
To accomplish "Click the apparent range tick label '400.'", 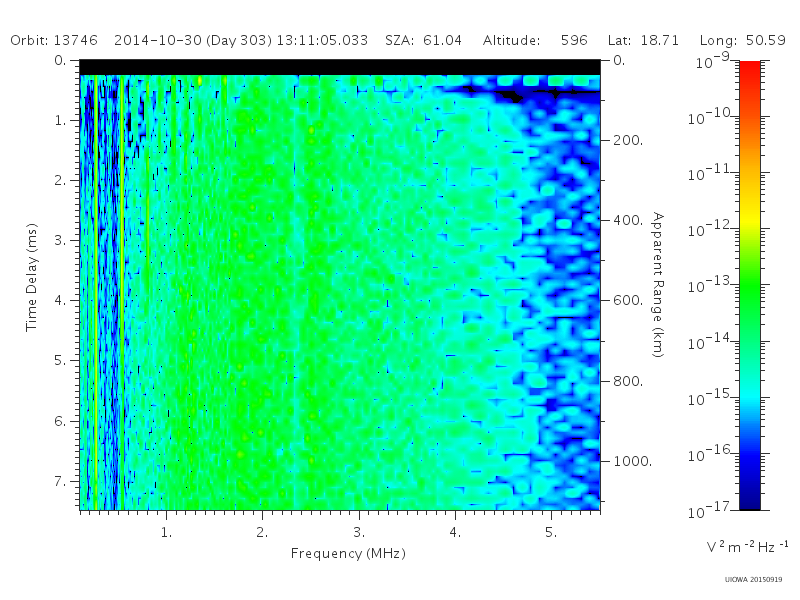I will coord(628,220).
